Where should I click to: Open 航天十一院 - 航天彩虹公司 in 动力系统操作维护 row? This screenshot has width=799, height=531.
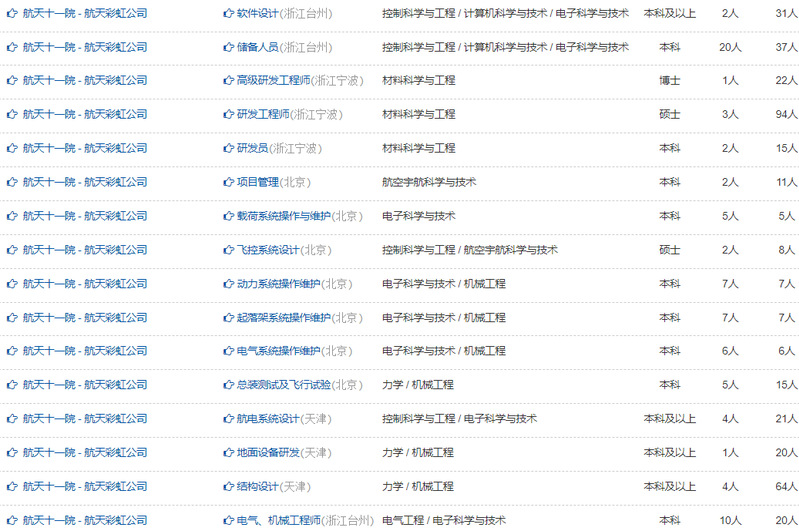tap(85, 284)
